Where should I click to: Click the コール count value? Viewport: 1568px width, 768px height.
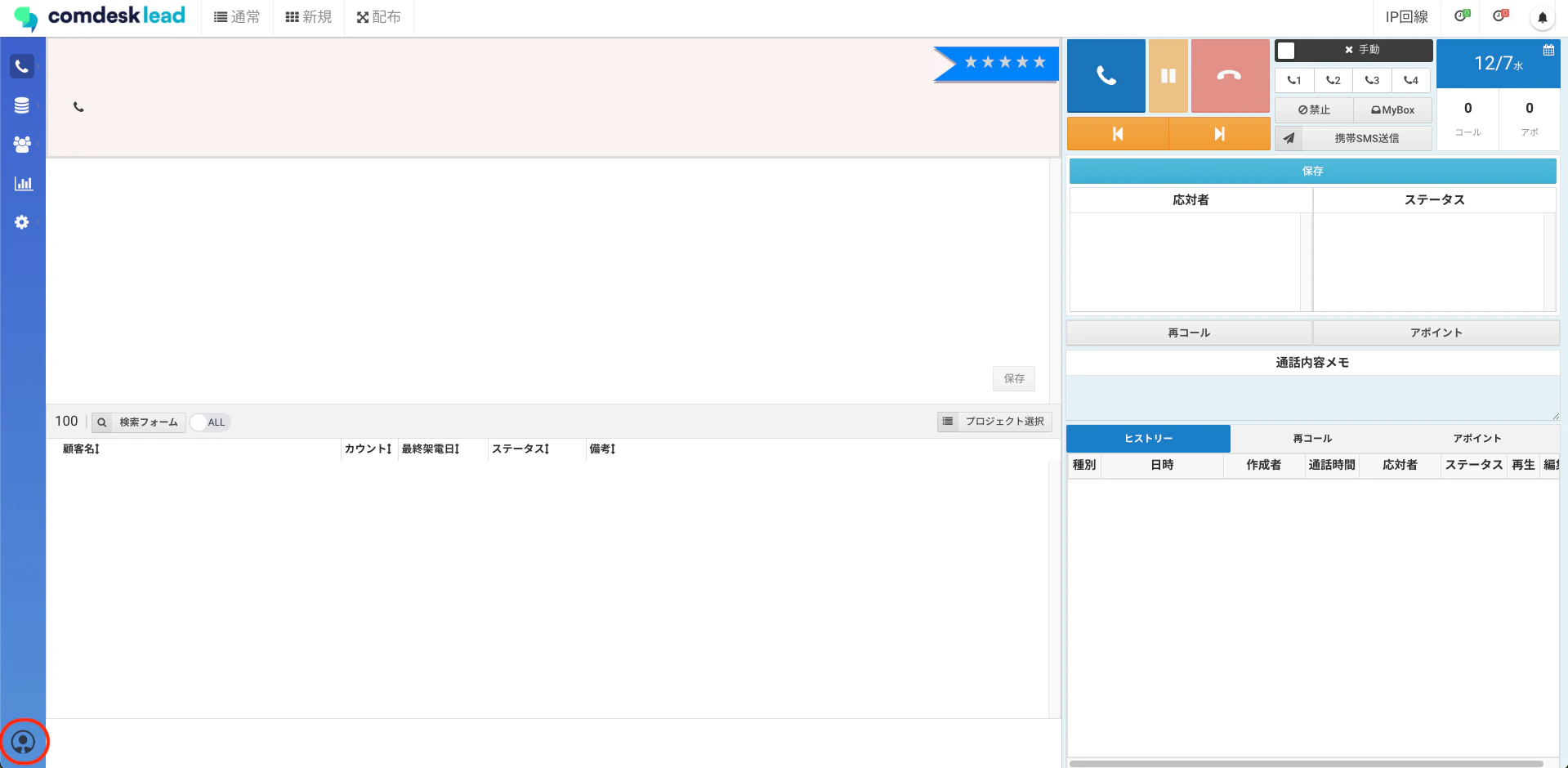tap(1468, 108)
